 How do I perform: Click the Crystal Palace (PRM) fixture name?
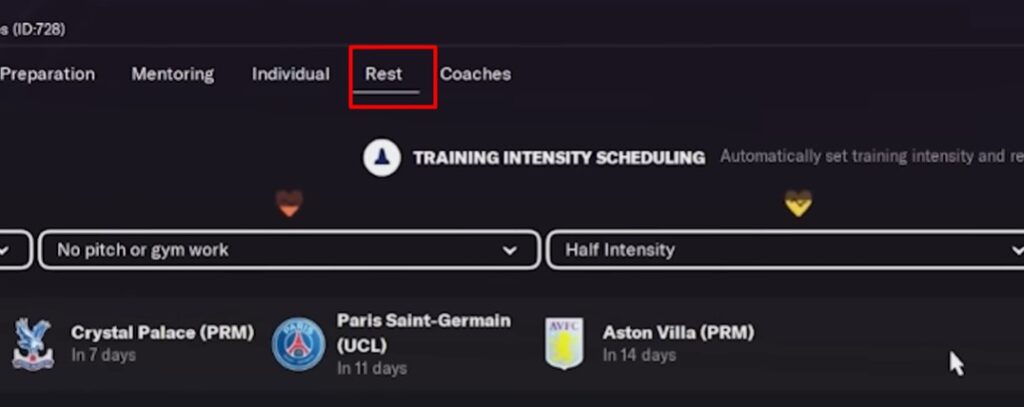tap(162, 332)
